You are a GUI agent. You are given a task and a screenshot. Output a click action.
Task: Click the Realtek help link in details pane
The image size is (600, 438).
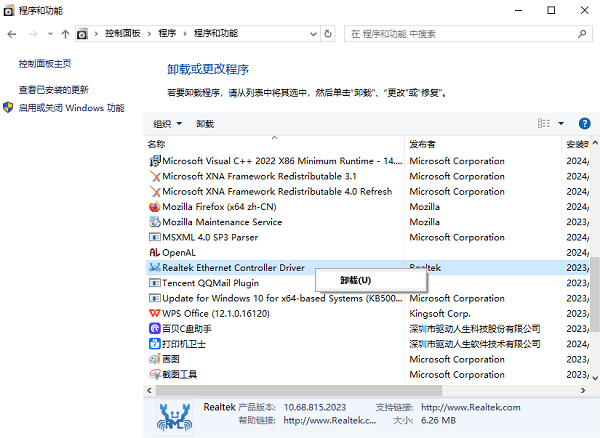330,420
